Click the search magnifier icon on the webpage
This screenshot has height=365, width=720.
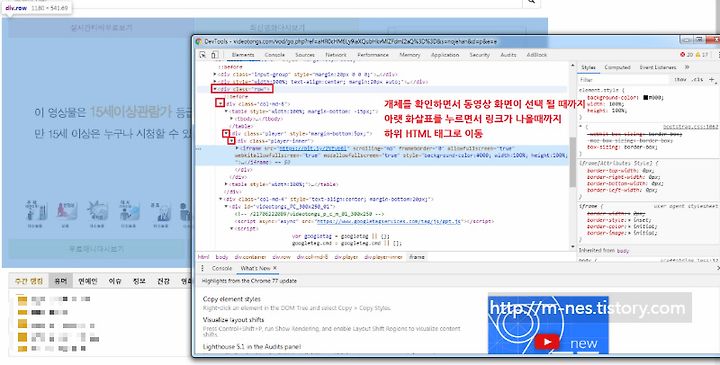pyautogui.click(x=531, y=2)
